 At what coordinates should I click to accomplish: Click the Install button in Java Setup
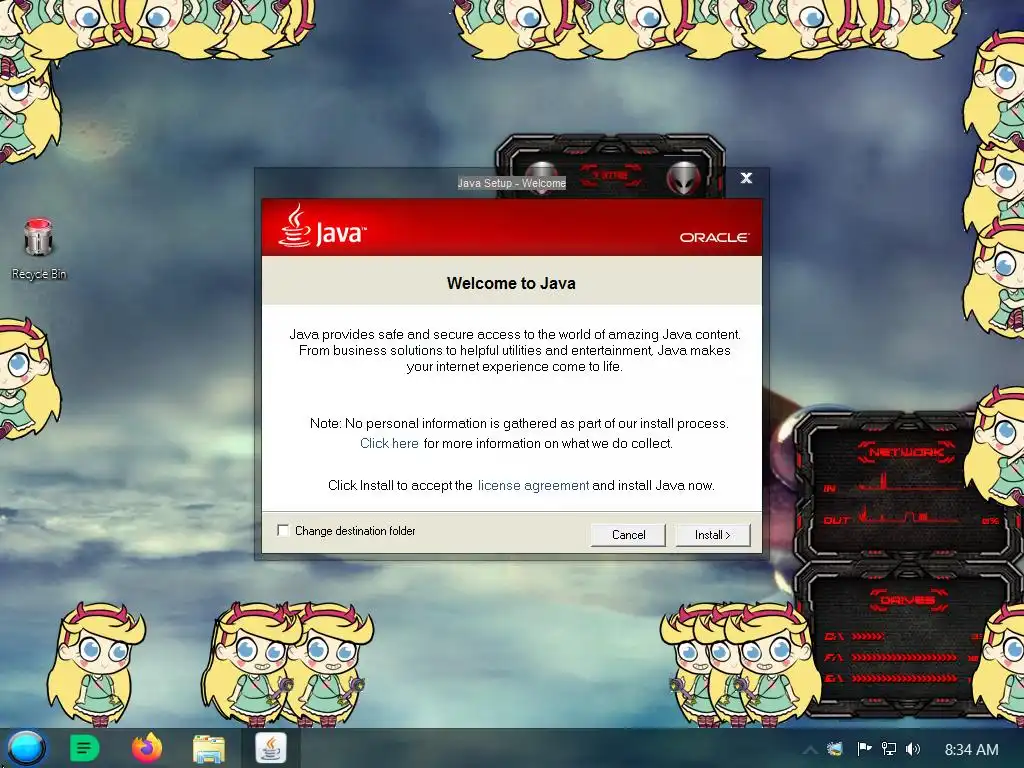pyautogui.click(x=712, y=535)
